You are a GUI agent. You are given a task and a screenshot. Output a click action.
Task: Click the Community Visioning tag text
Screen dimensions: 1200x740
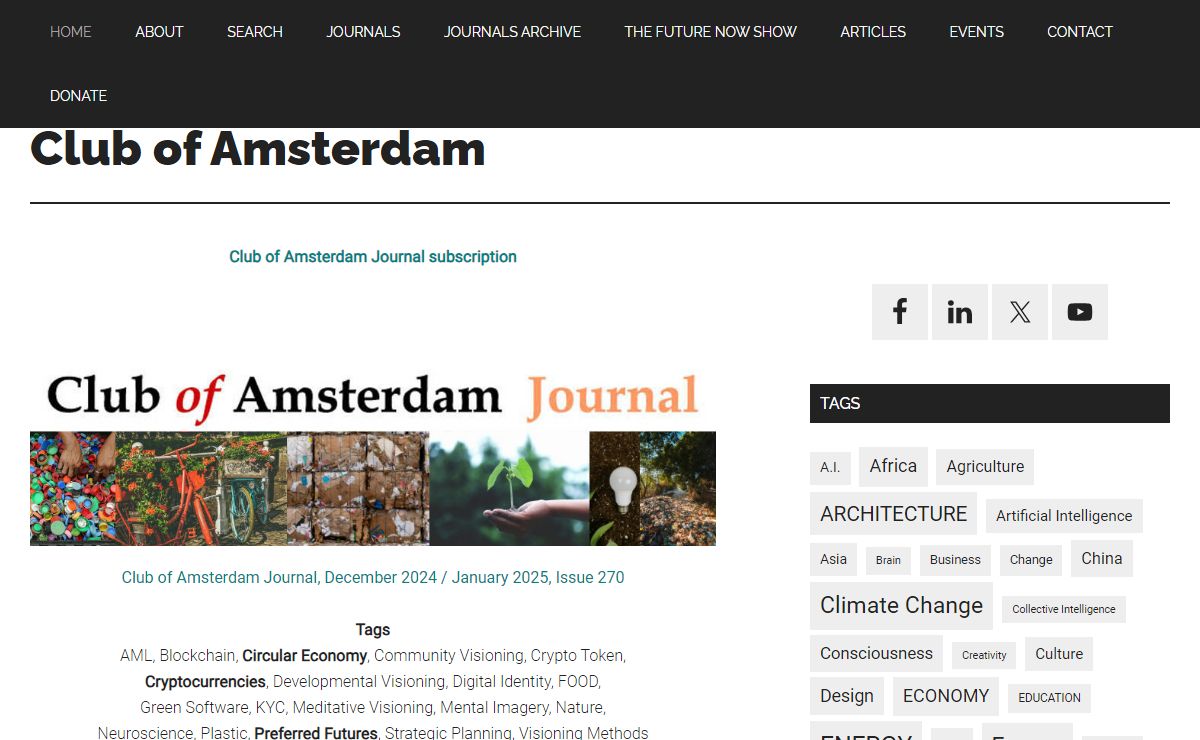click(x=448, y=656)
